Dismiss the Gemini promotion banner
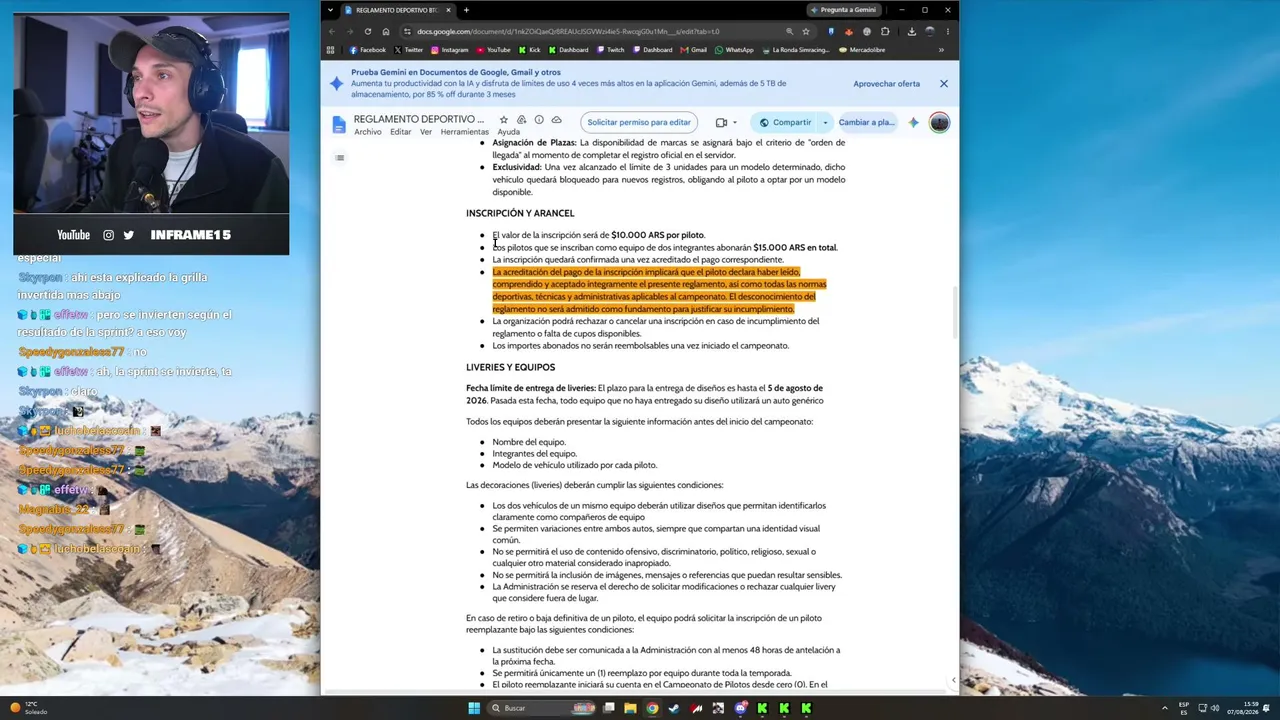The height and width of the screenshot is (720, 1280). click(x=943, y=84)
